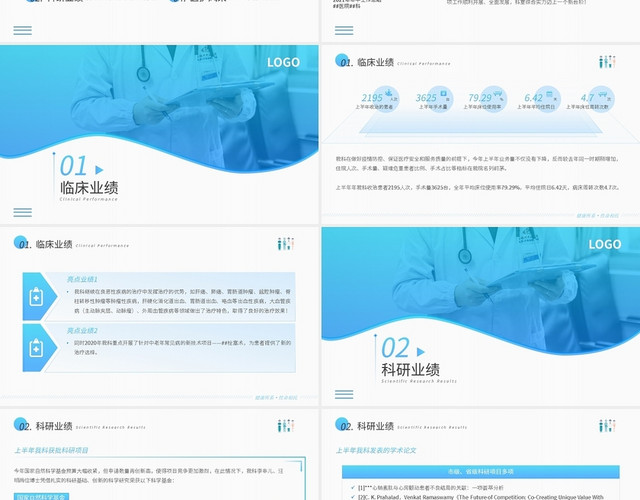The height and width of the screenshot is (500, 640).
Task: Click the clipboard icon next to 亮点业绩1
Action: [36, 296]
